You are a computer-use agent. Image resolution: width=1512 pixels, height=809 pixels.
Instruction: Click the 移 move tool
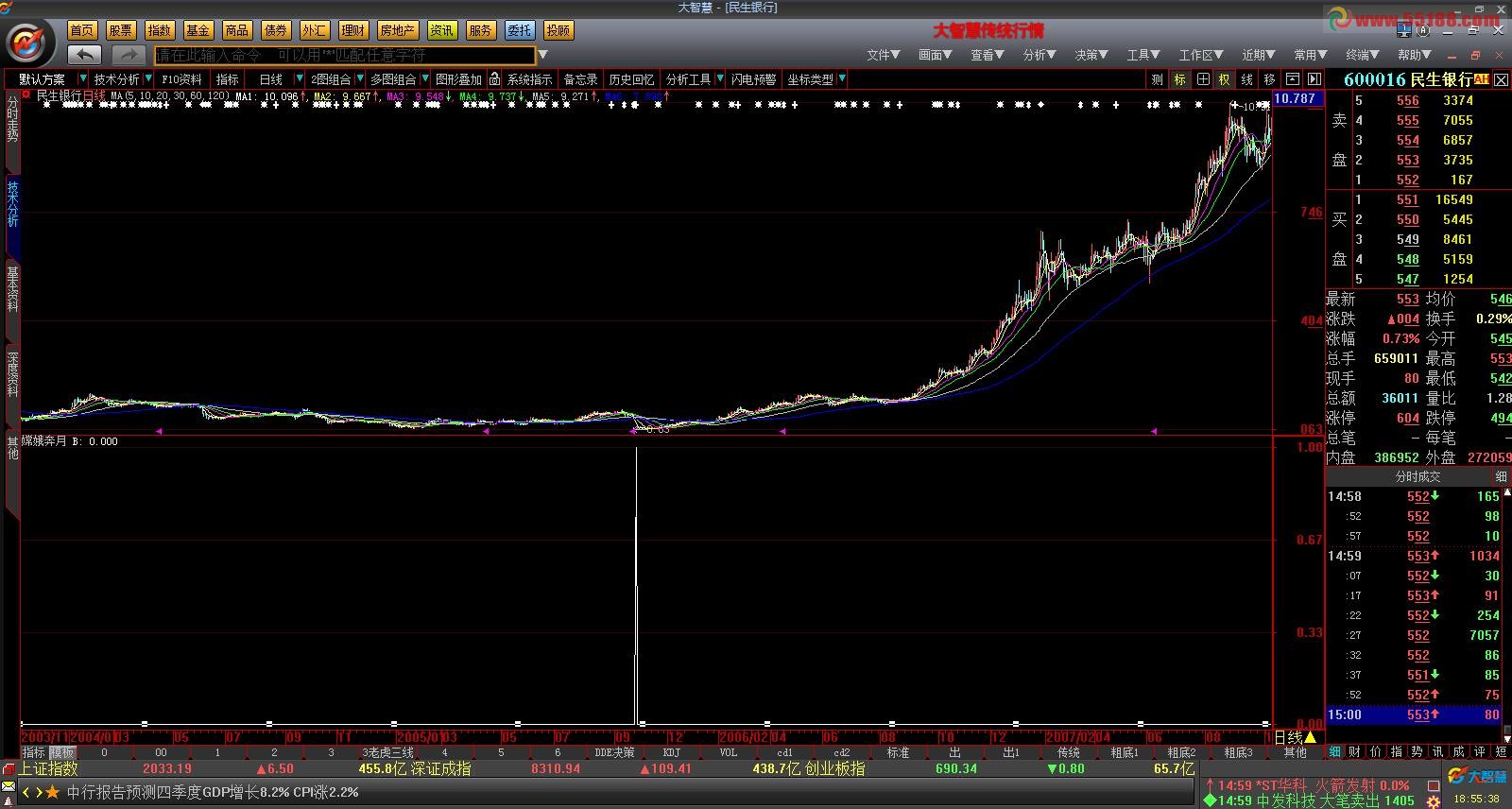[x=1269, y=79]
